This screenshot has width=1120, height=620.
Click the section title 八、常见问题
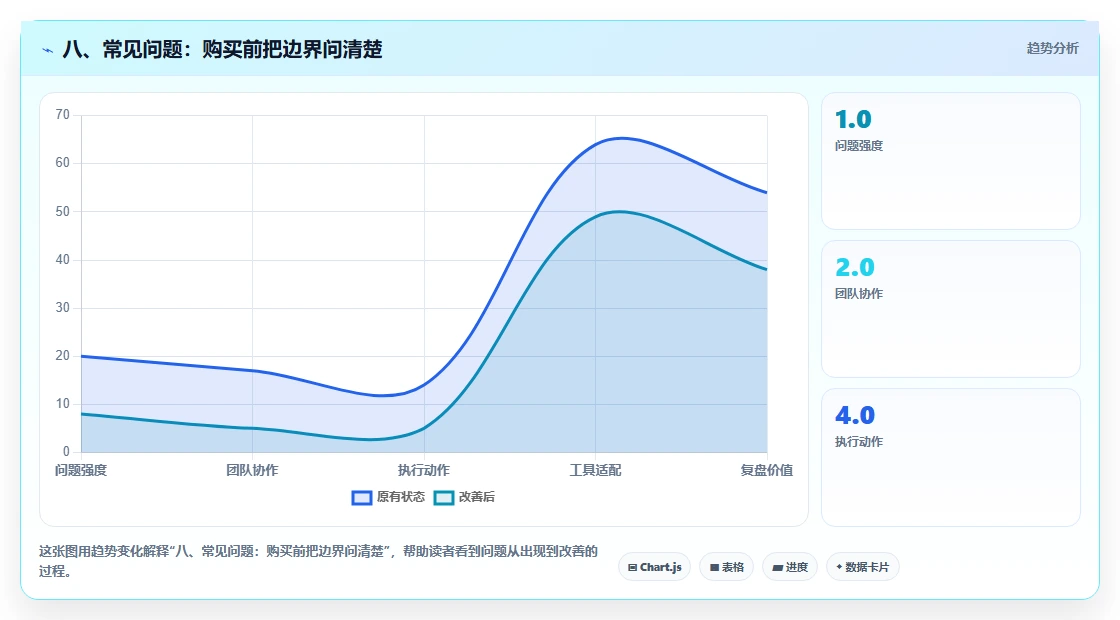point(222,49)
